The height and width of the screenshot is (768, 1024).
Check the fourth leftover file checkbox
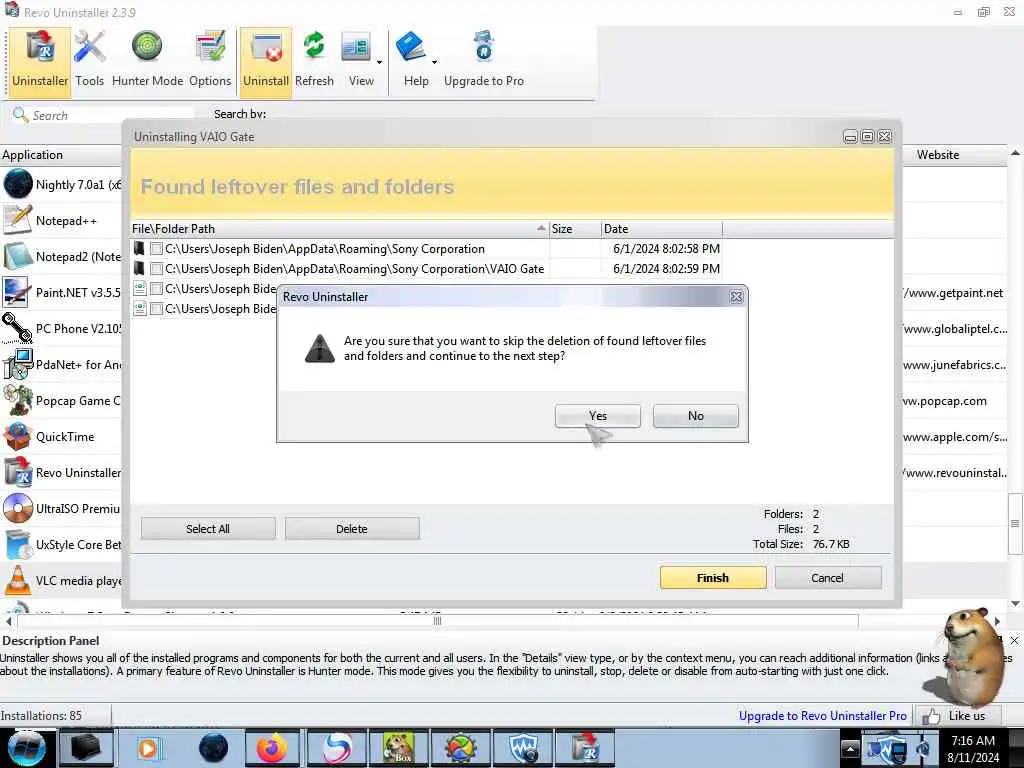[x=156, y=308]
